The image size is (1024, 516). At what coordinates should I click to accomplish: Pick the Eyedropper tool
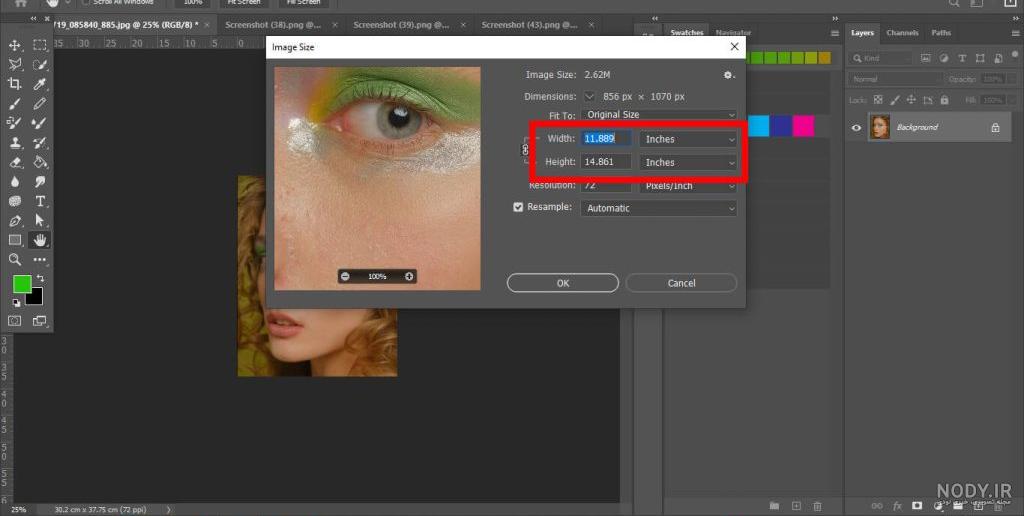pos(40,84)
